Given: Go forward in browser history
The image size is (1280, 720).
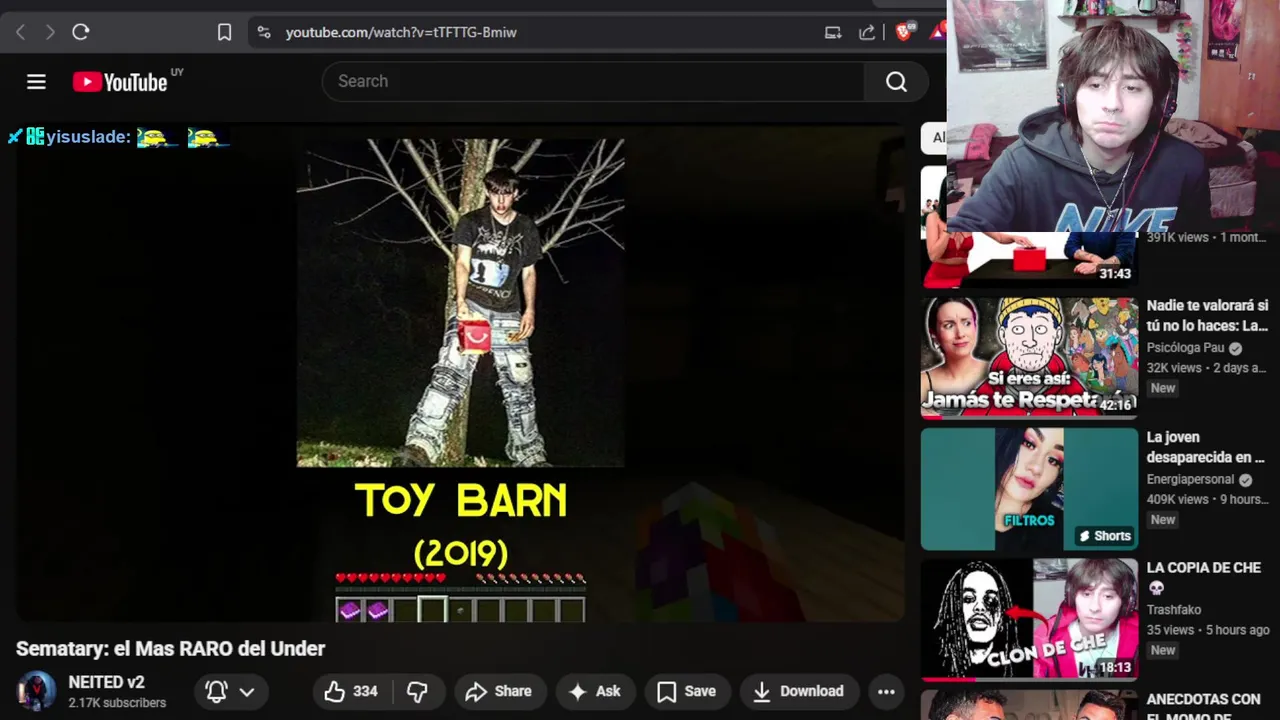Looking at the screenshot, I should pos(50,32).
